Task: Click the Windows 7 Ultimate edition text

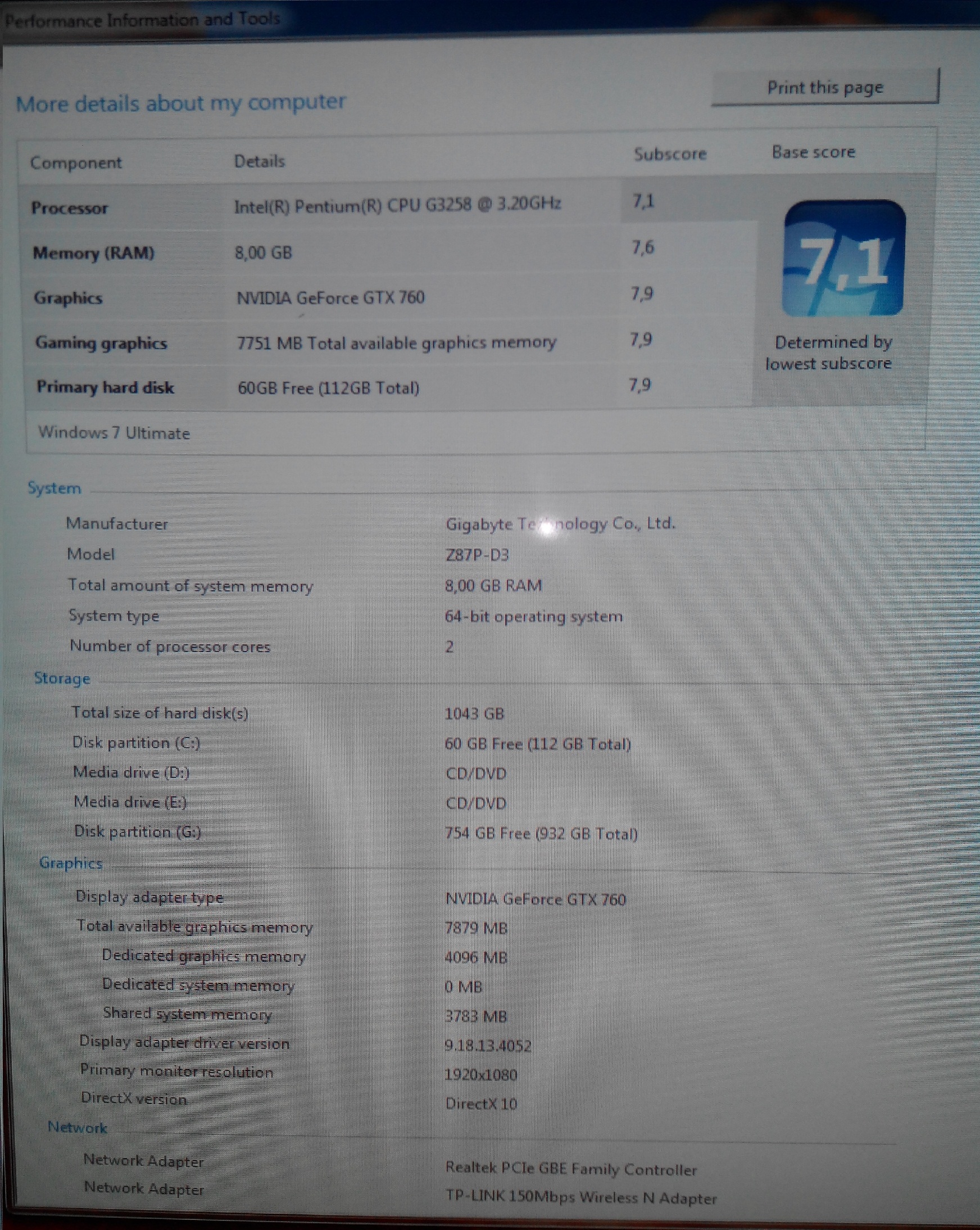Action: point(114,433)
